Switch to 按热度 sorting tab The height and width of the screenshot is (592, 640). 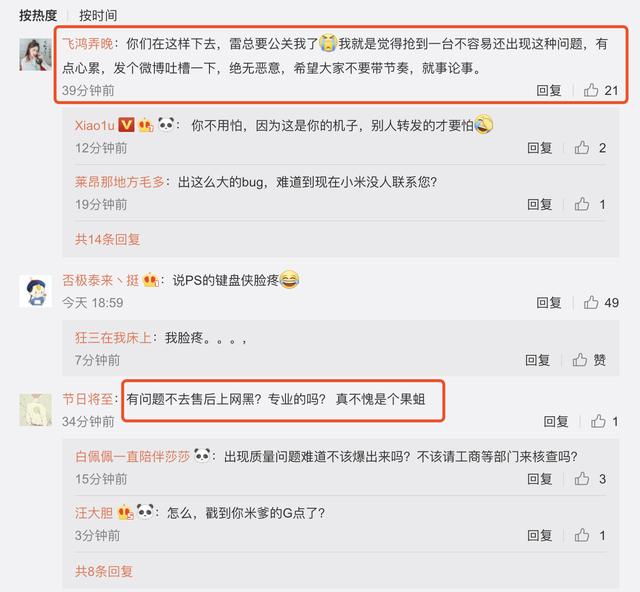coord(38,16)
